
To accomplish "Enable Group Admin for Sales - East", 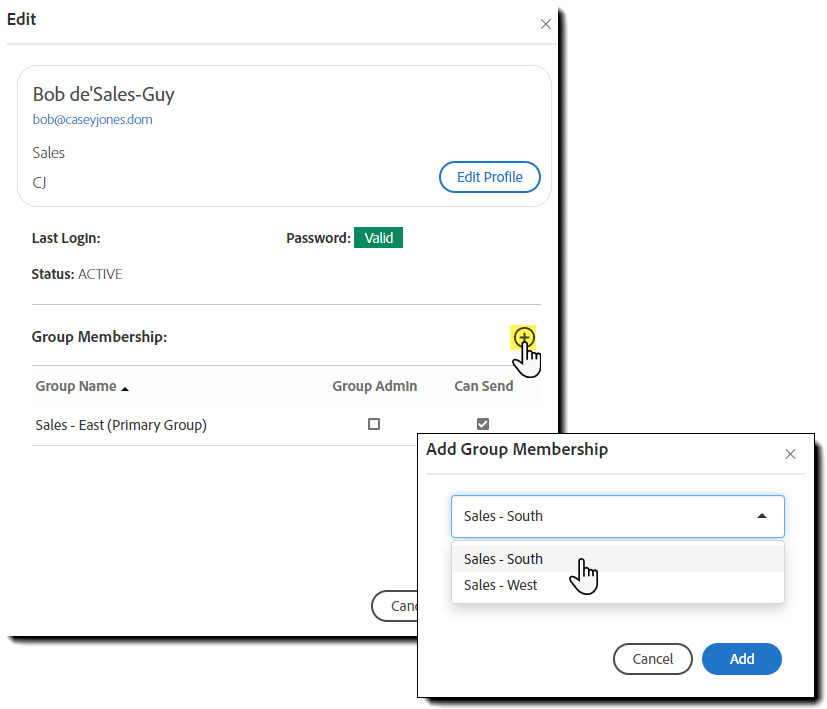I will [374, 424].
